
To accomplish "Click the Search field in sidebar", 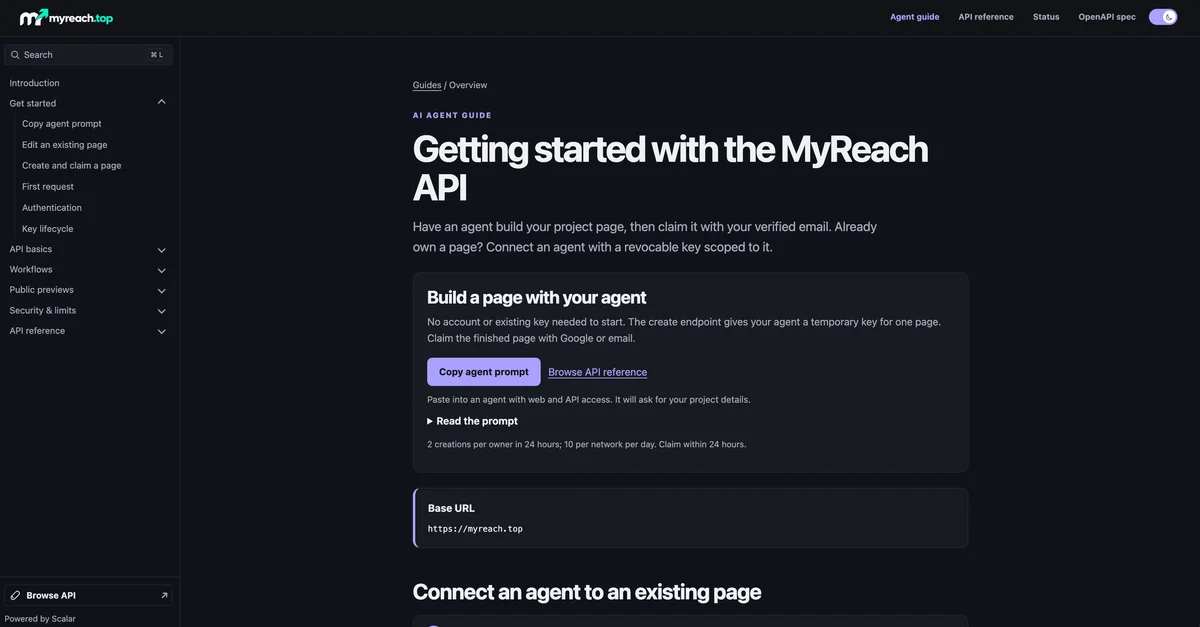I will coord(88,55).
